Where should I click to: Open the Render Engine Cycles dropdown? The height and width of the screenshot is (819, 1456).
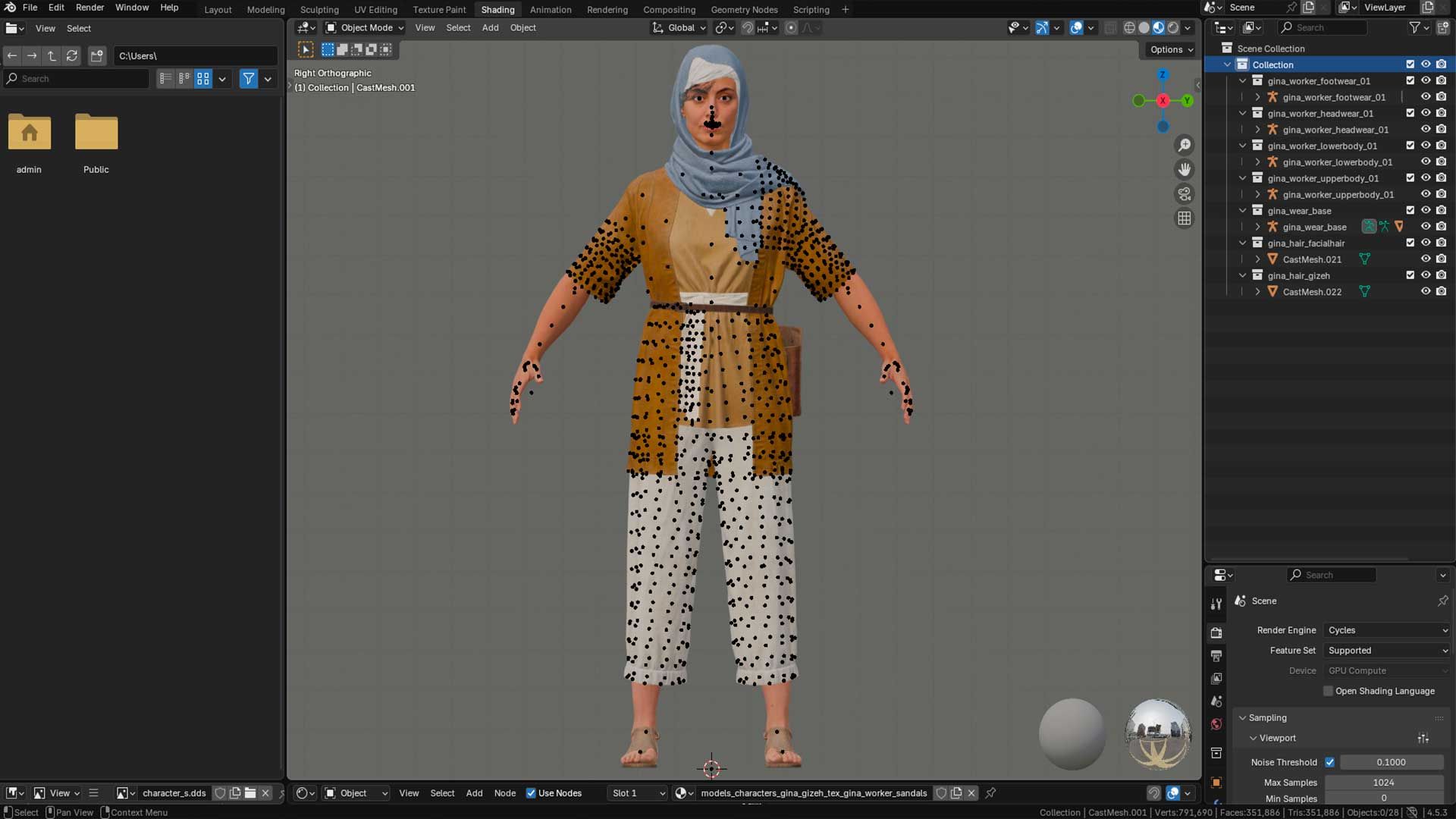(1387, 630)
